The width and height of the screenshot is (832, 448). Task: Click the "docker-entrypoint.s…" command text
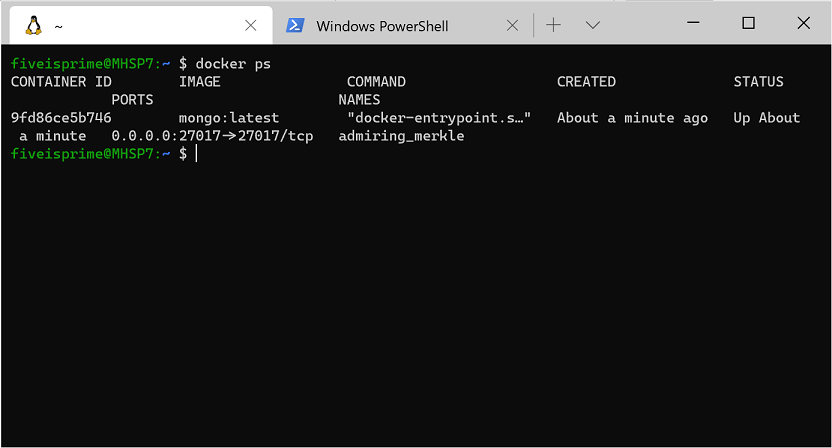click(x=439, y=118)
